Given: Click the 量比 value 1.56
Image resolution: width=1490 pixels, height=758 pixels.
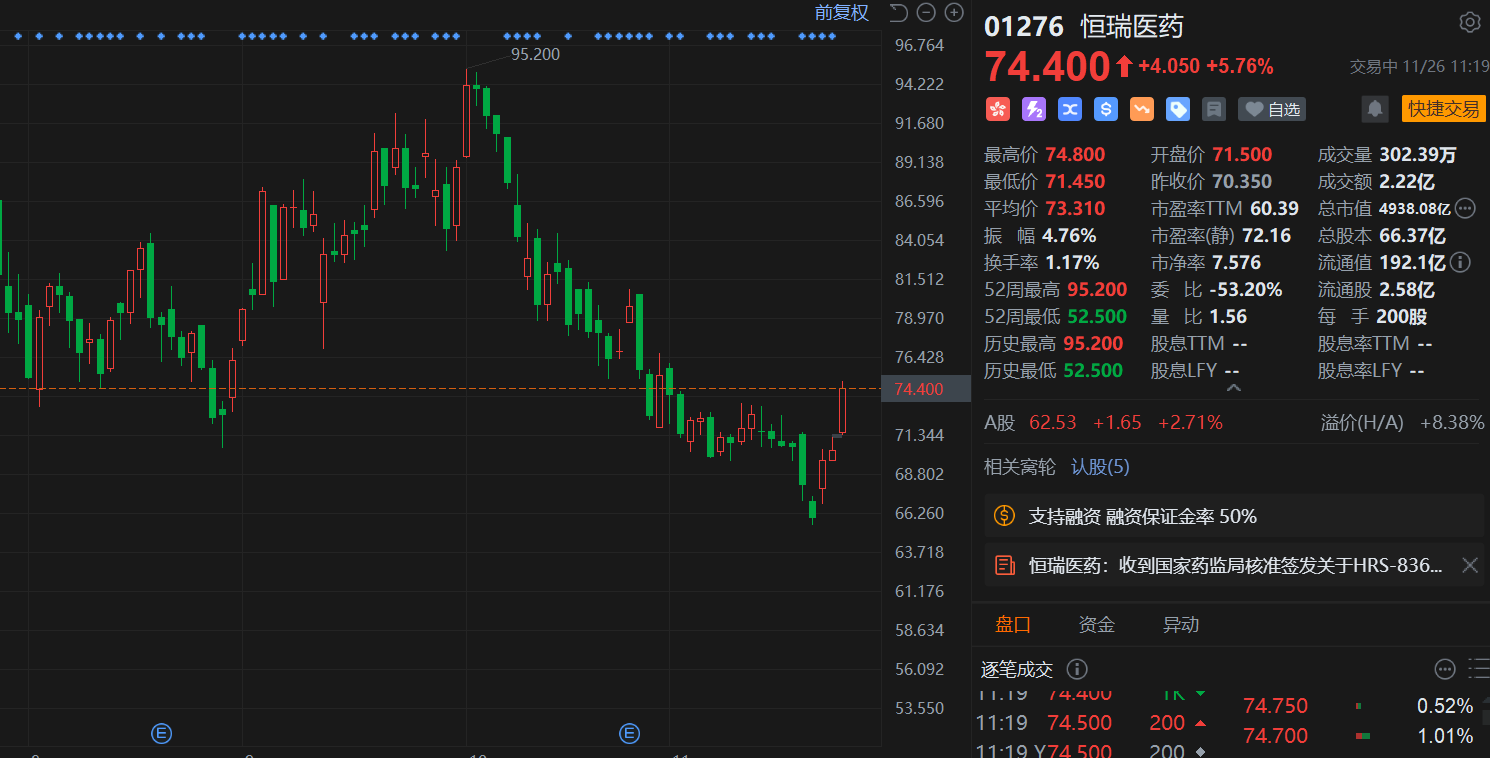Looking at the screenshot, I should [1228, 317].
